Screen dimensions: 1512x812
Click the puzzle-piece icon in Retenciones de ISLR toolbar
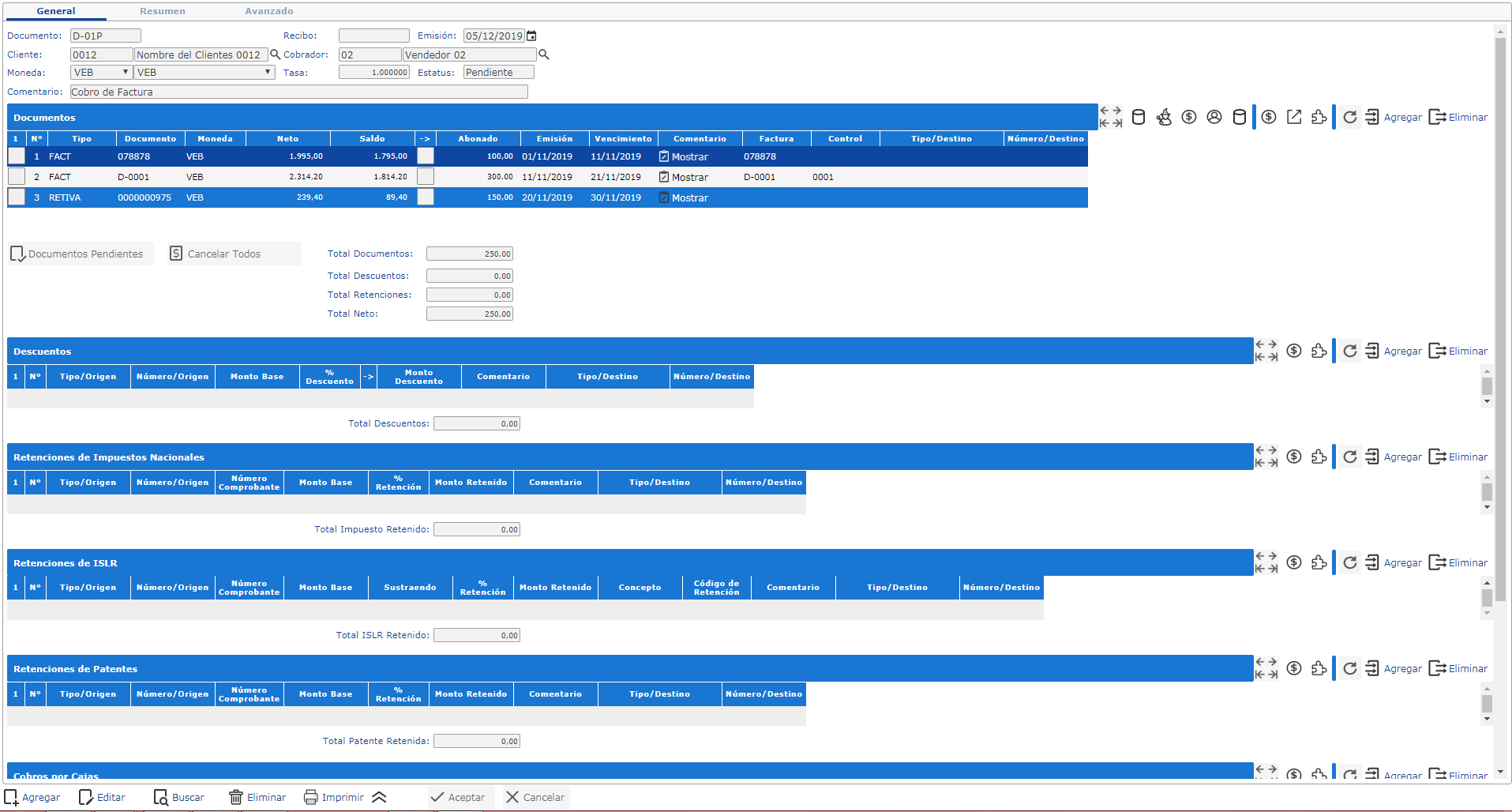click(1319, 562)
